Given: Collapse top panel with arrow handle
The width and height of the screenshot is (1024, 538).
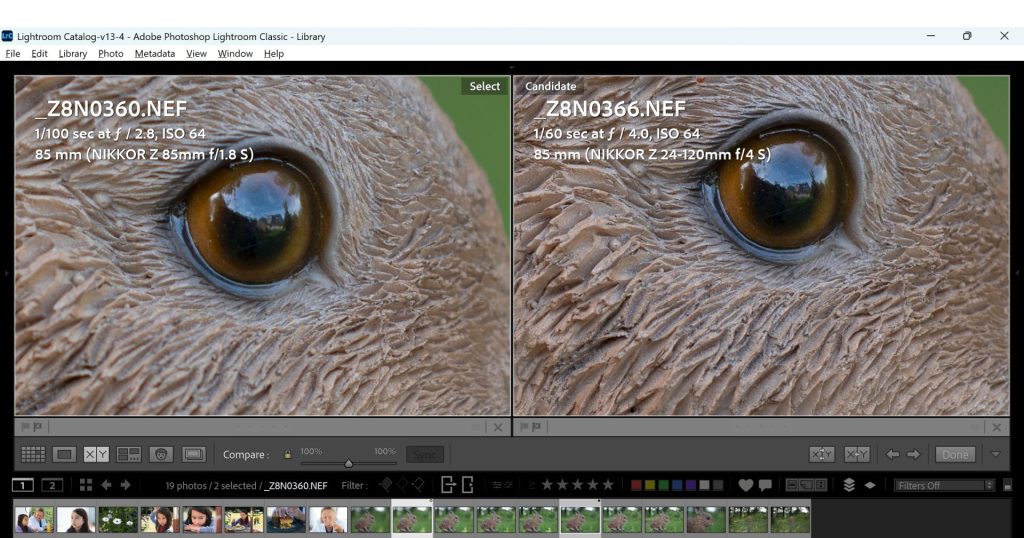Looking at the screenshot, I should point(511,67).
